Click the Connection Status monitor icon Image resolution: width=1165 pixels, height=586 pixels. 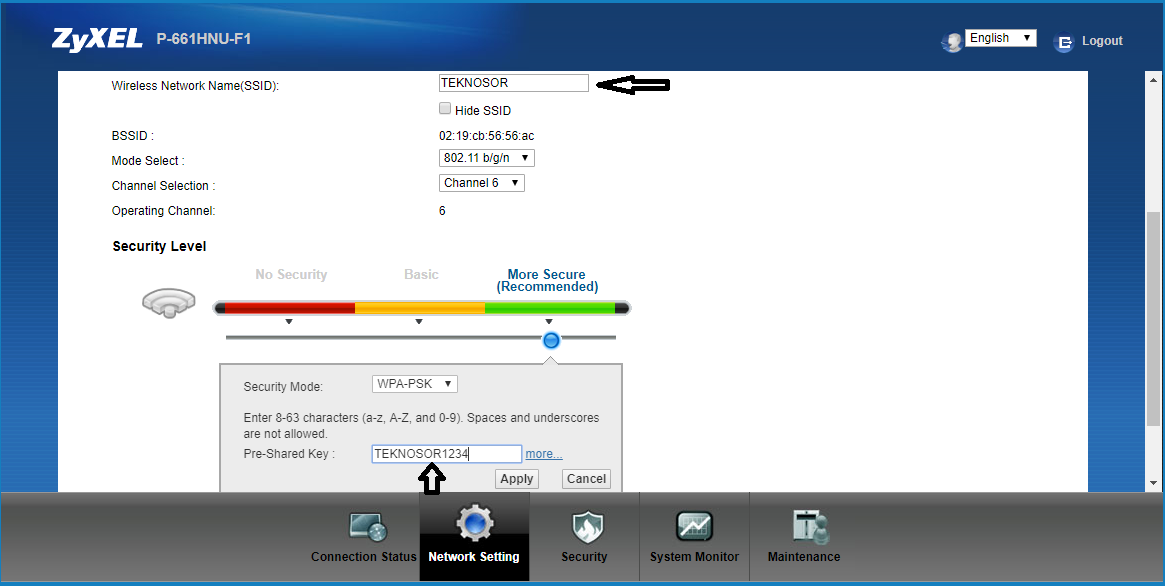(368, 527)
